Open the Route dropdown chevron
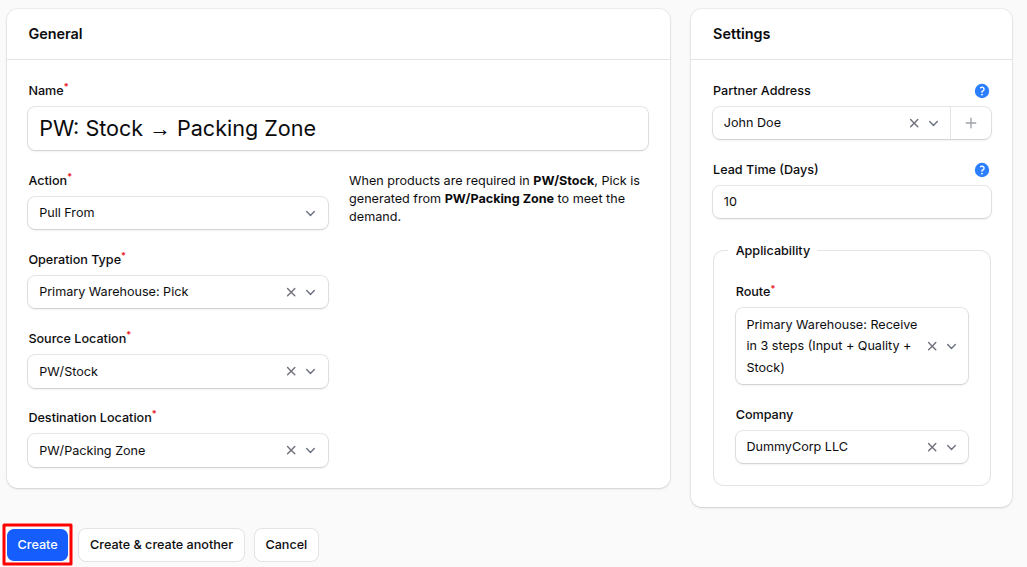The width and height of the screenshot is (1027, 567). (951, 346)
